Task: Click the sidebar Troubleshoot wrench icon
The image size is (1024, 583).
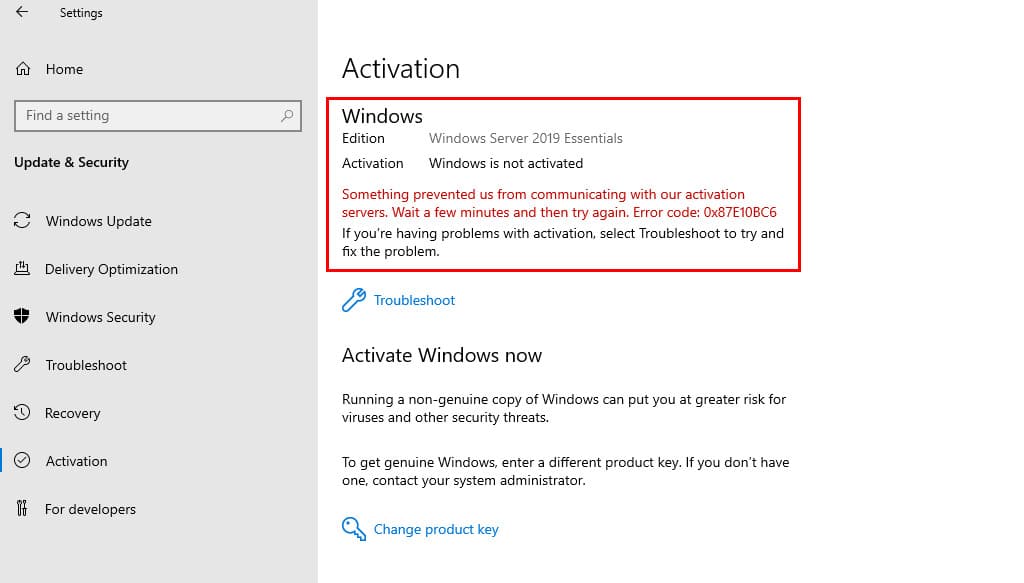Action: [22, 364]
